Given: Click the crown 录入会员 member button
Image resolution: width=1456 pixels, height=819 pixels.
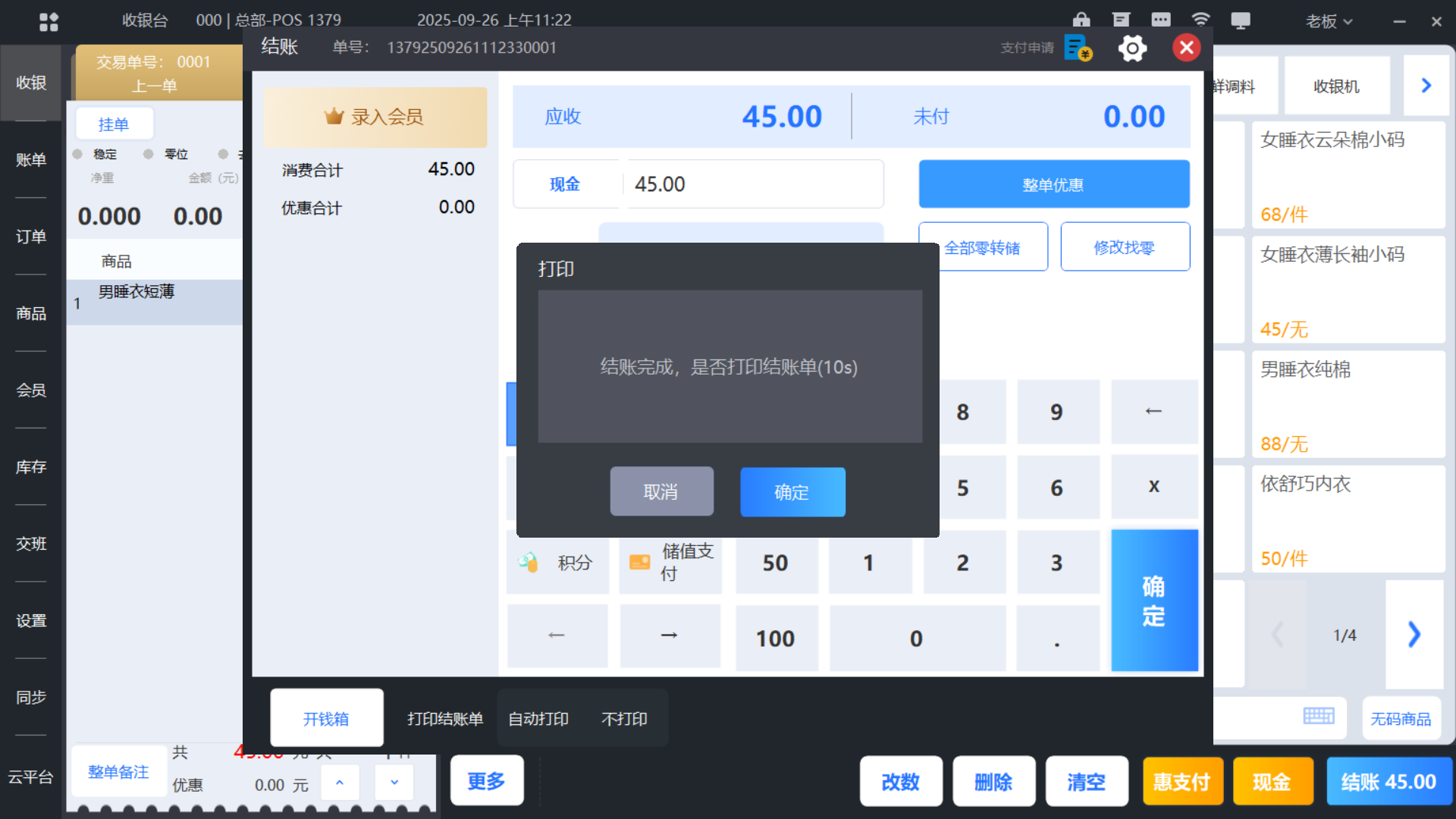Looking at the screenshot, I should (x=375, y=117).
